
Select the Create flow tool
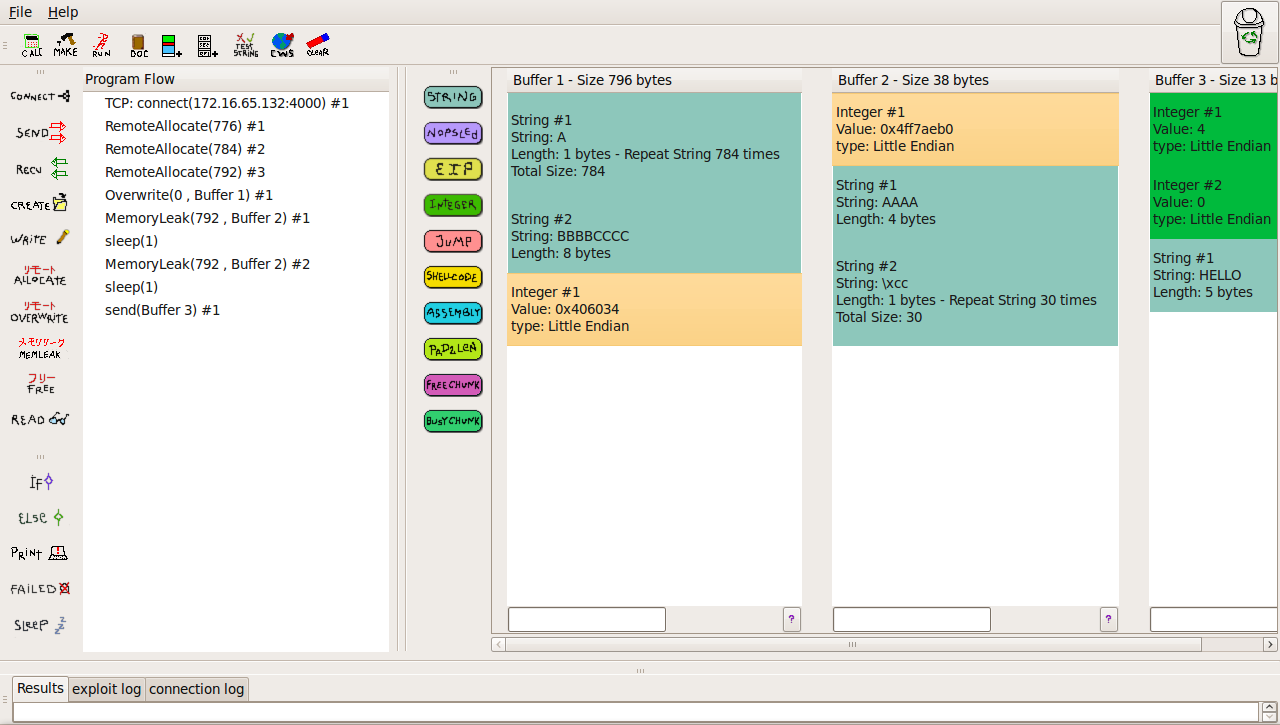click(40, 204)
